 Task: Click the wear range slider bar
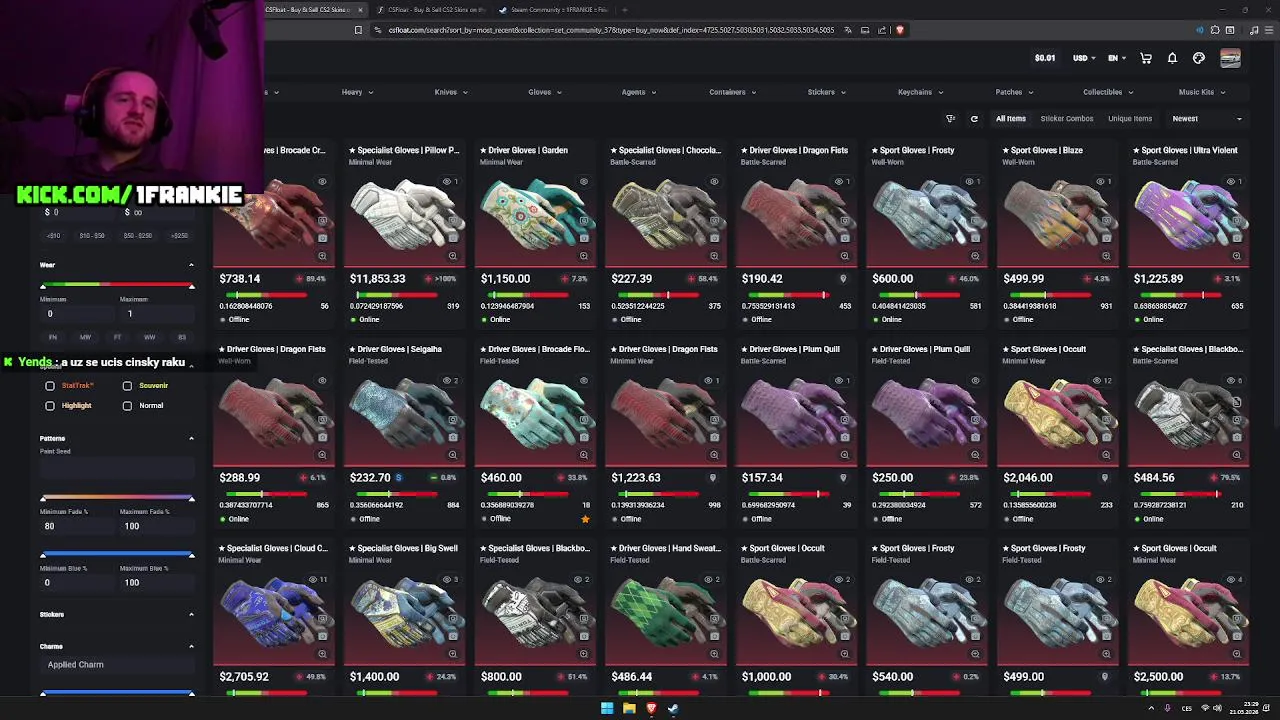(117, 286)
